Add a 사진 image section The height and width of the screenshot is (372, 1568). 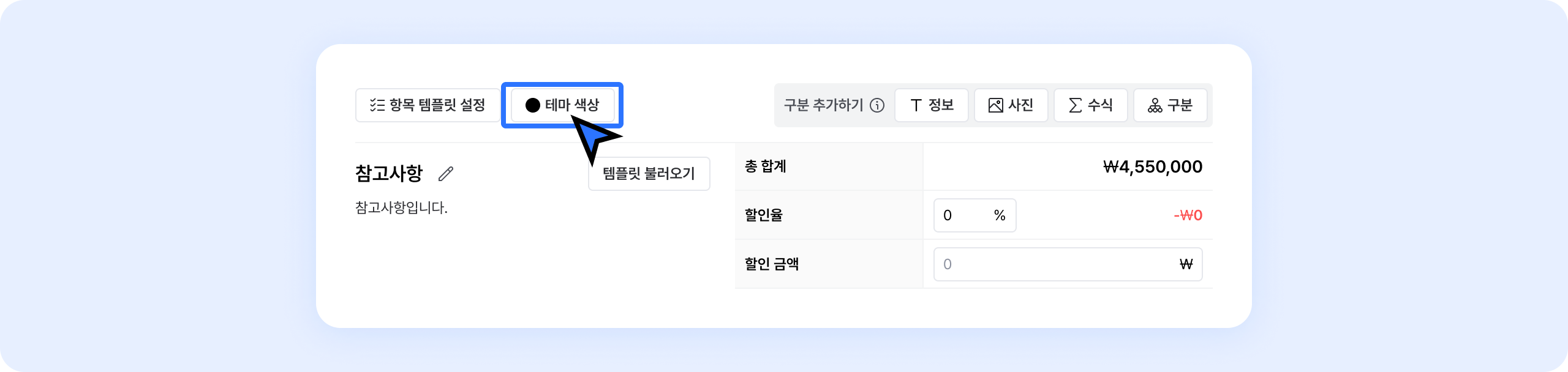pos(1011,105)
